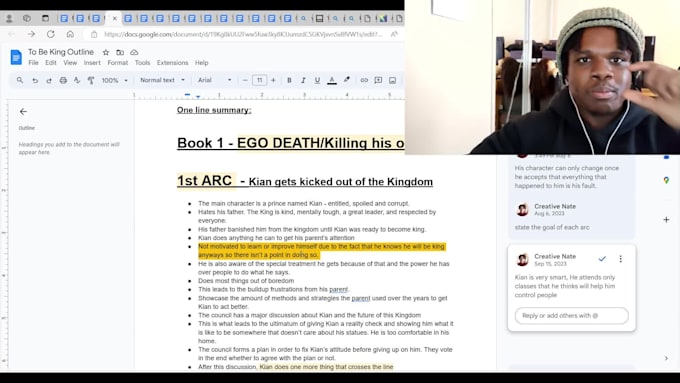Activate the paint format tool
Screen dimensions: 680x383
91,80
